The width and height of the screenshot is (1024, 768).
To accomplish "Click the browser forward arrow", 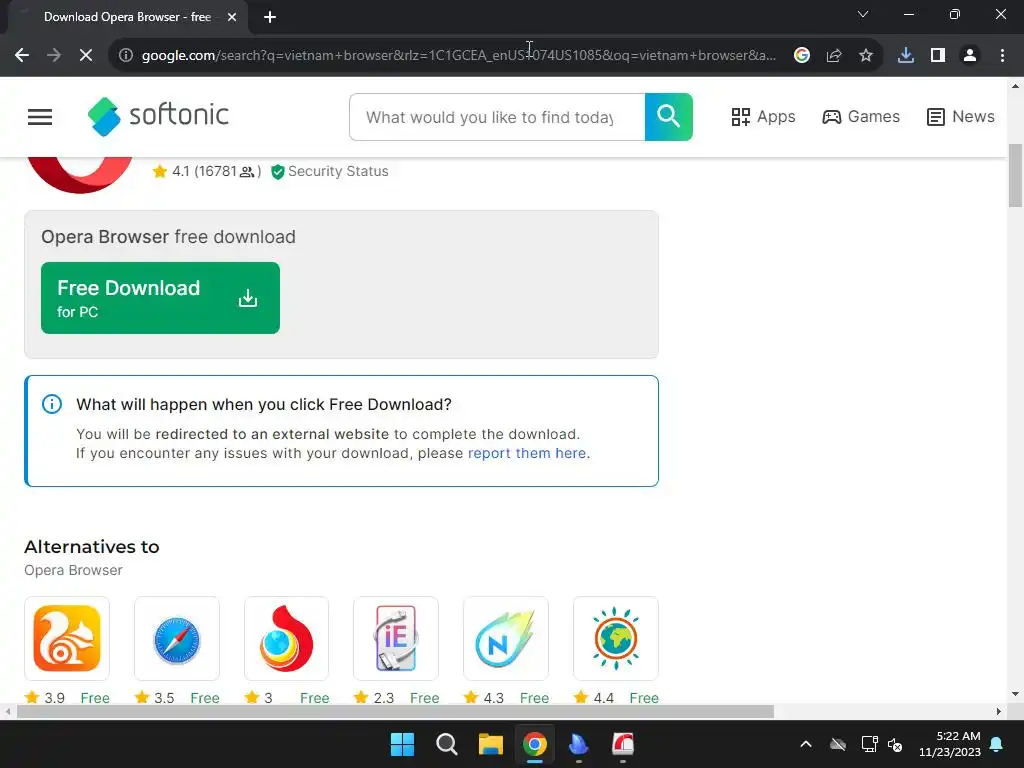I will [54, 56].
